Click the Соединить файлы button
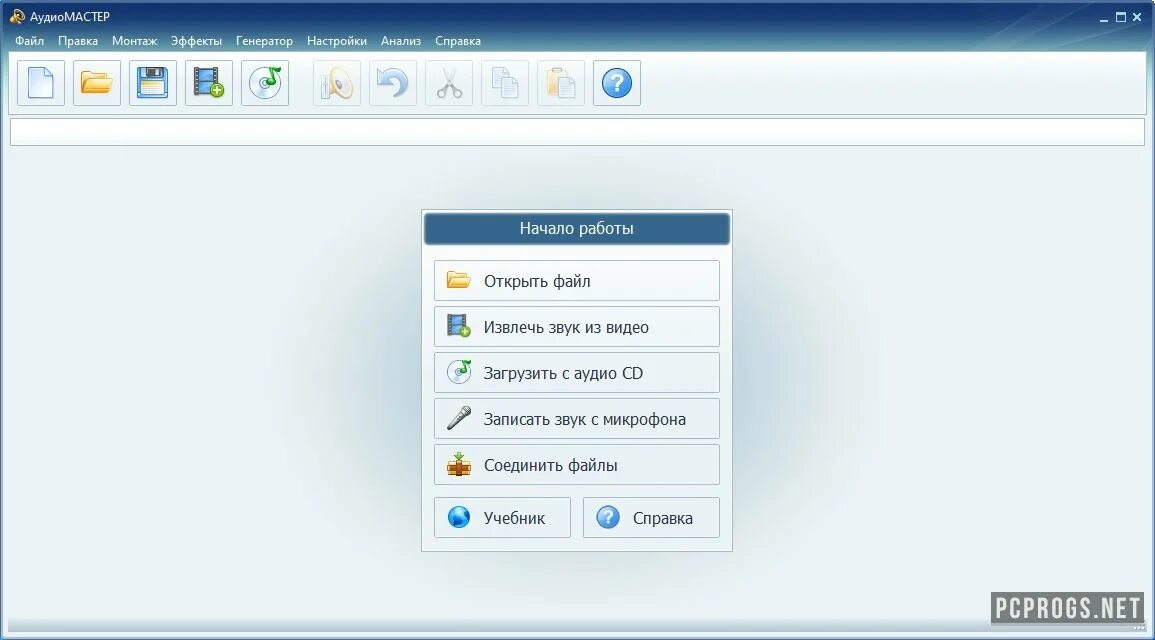The height and width of the screenshot is (640, 1155). (x=577, y=465)
